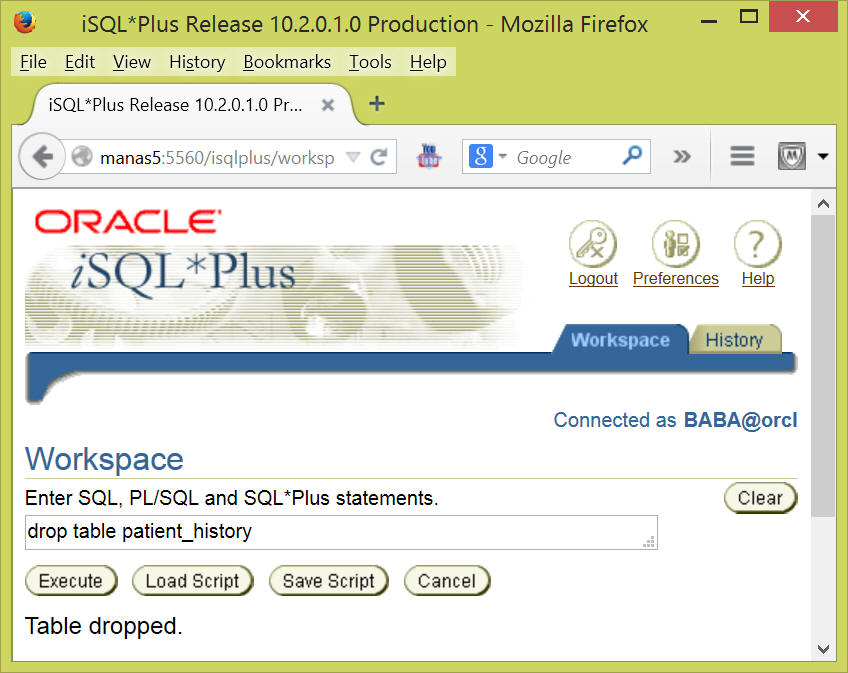This screenshot has width=848, height=673.
Task: Click the Oracle logo
Action: click(x=128, y=222)
